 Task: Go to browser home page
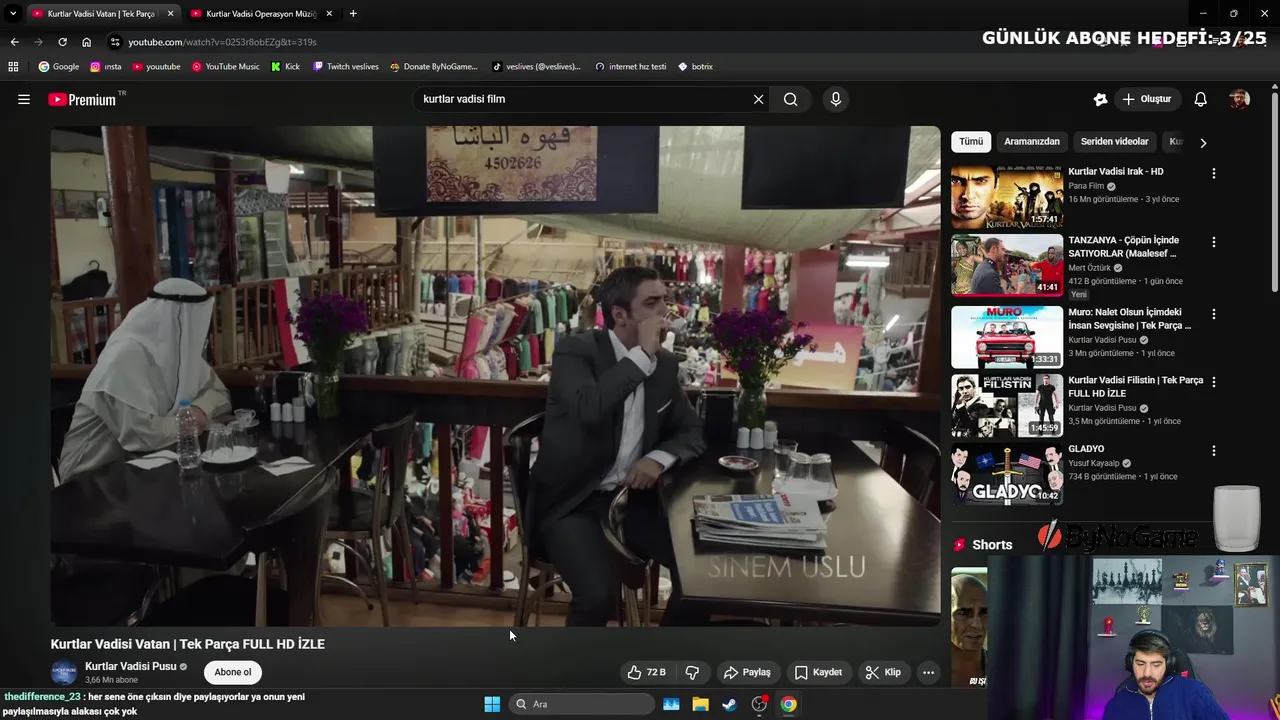pos(87,42)
